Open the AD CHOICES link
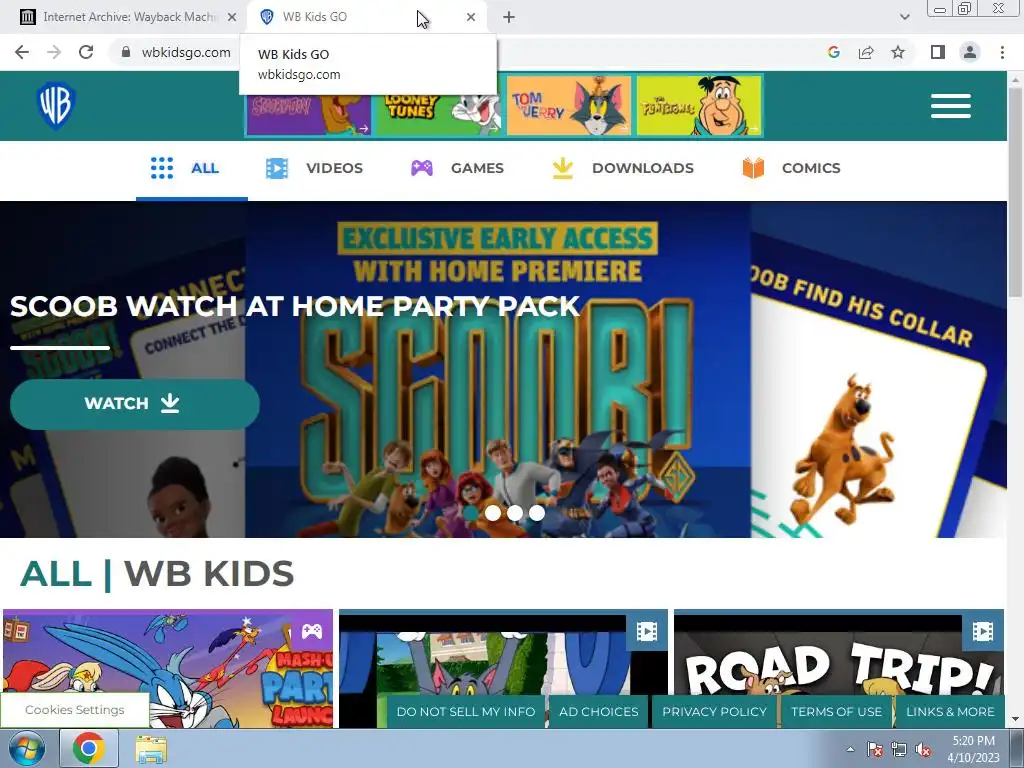The image size is (1024, 768). pos(598,712)
